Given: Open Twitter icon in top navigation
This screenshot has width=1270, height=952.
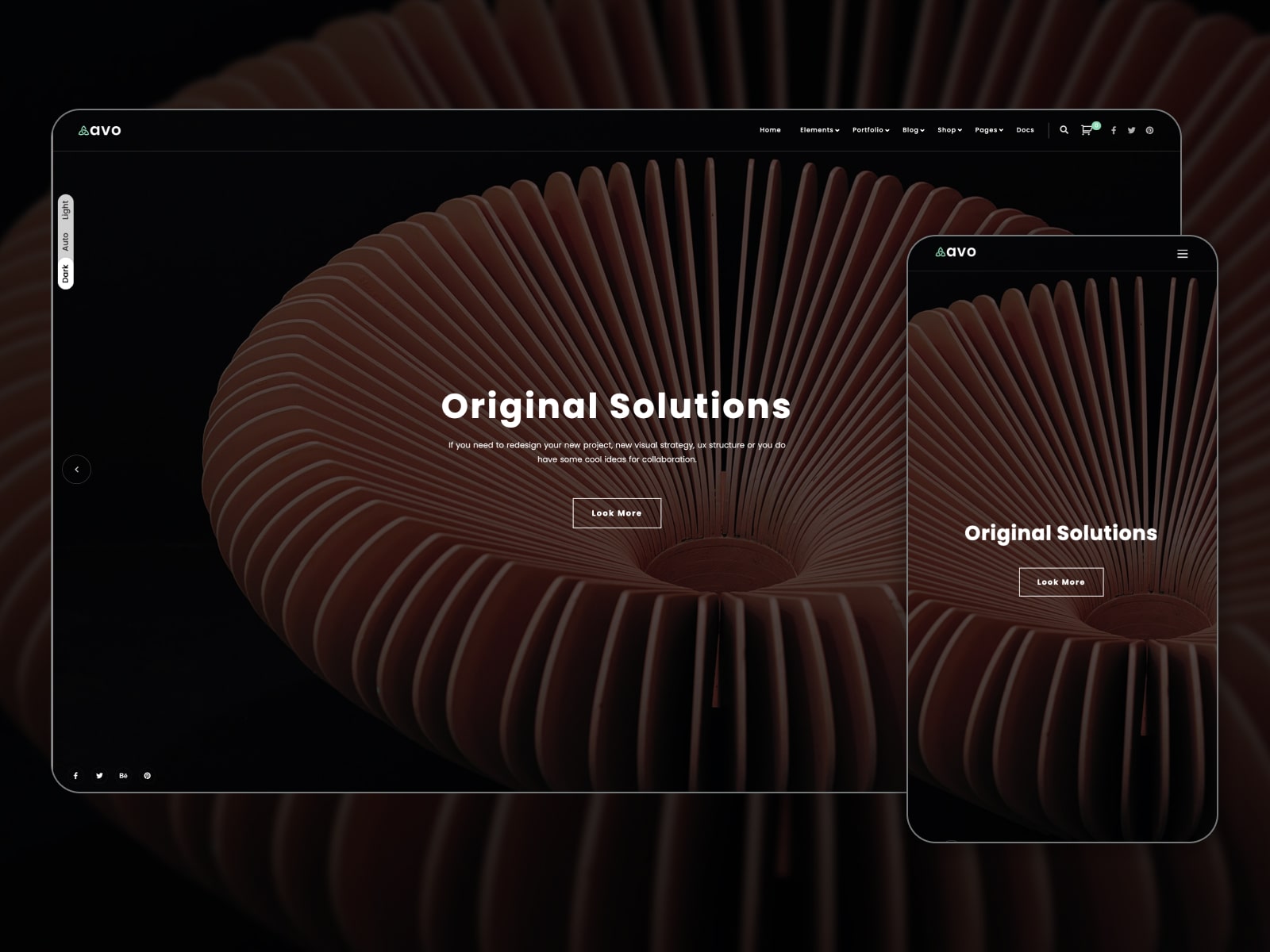Looking at the screenshot, I should coord(1131,130).
